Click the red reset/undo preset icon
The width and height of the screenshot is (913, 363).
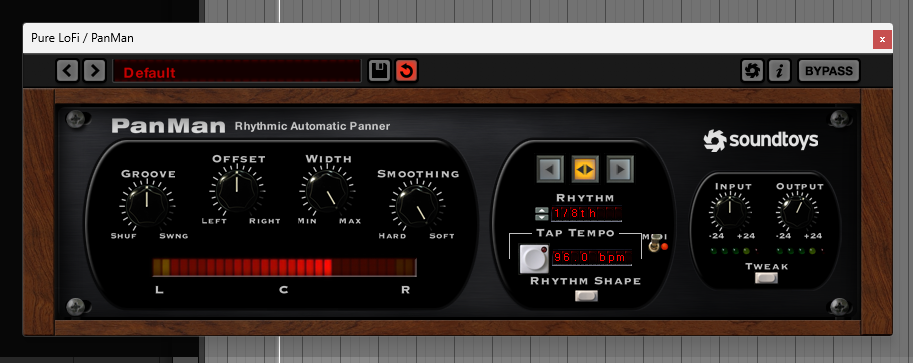click(x=406, y=71)
